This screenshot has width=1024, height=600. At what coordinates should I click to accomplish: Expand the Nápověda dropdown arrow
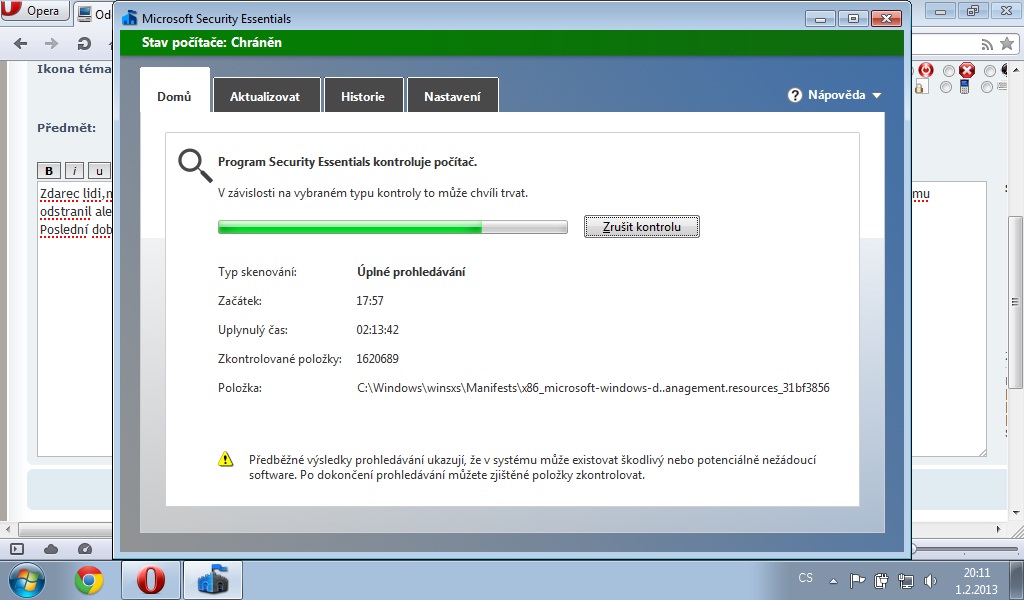[876, 95]
